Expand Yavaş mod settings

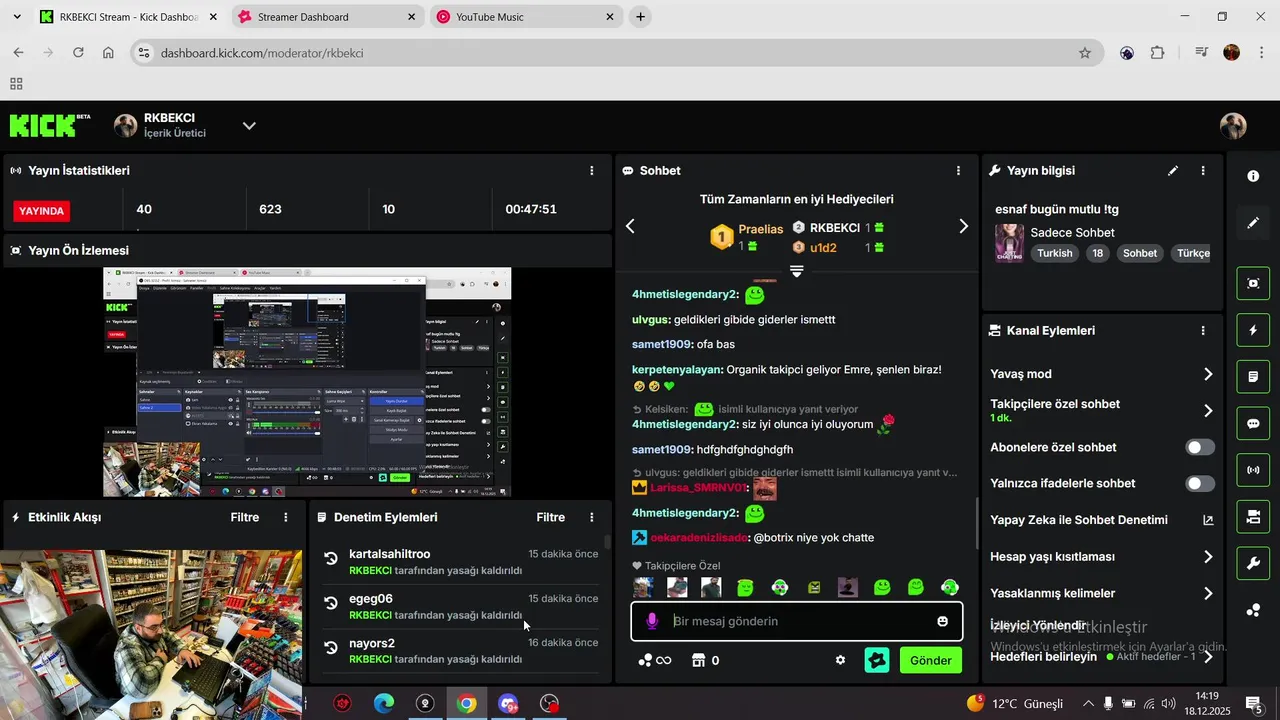[x=1208, y=374]
